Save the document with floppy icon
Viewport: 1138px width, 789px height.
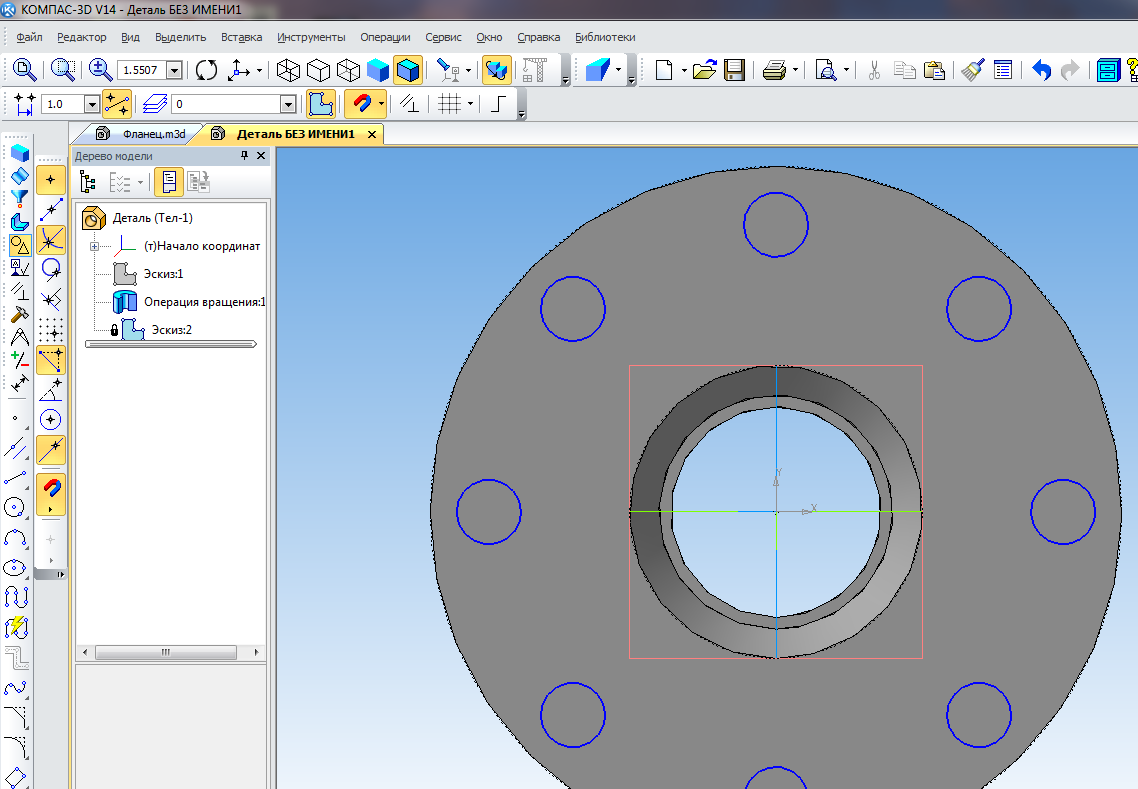coord(734,70)
